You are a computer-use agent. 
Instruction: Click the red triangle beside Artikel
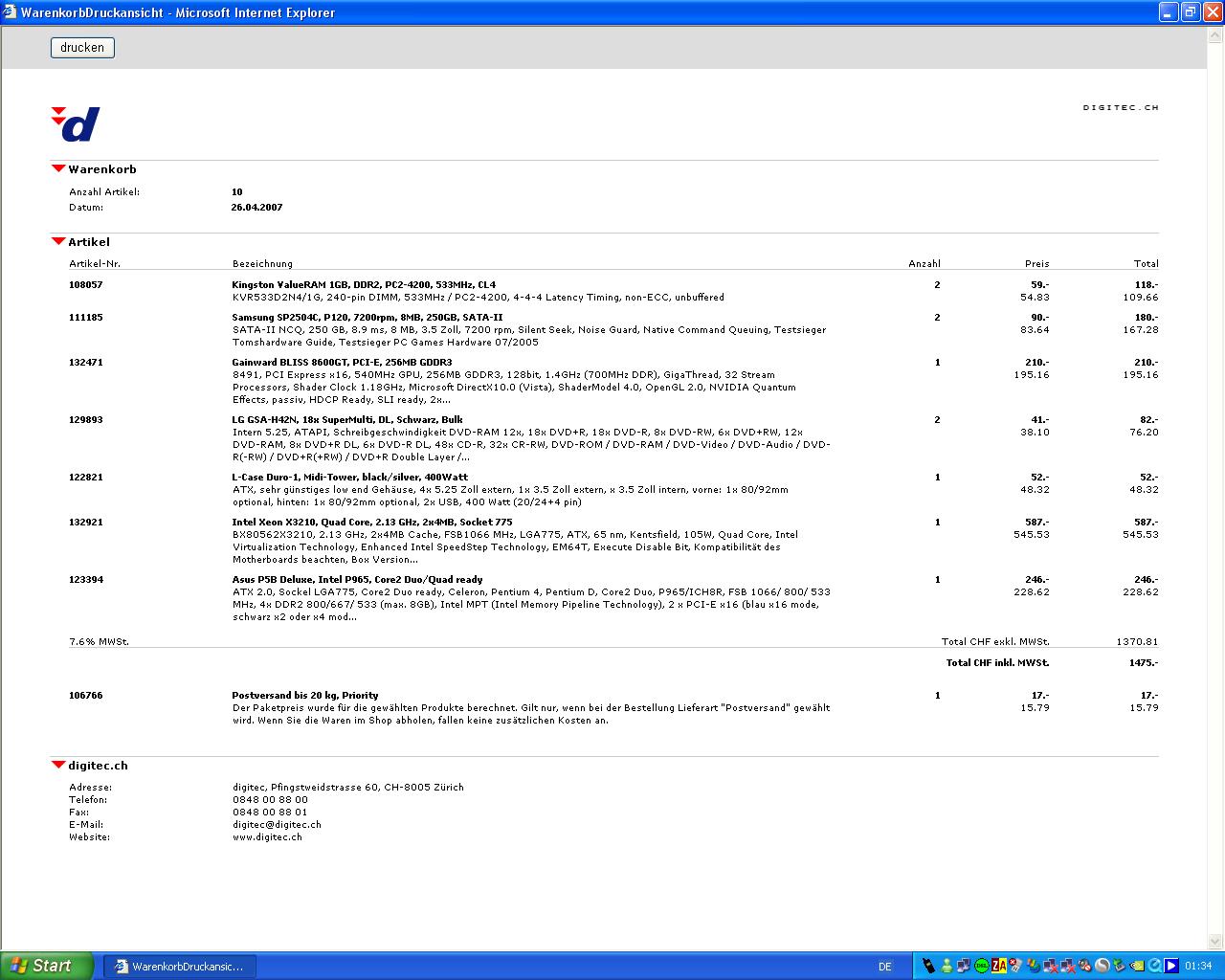click(x=58, y=242)
